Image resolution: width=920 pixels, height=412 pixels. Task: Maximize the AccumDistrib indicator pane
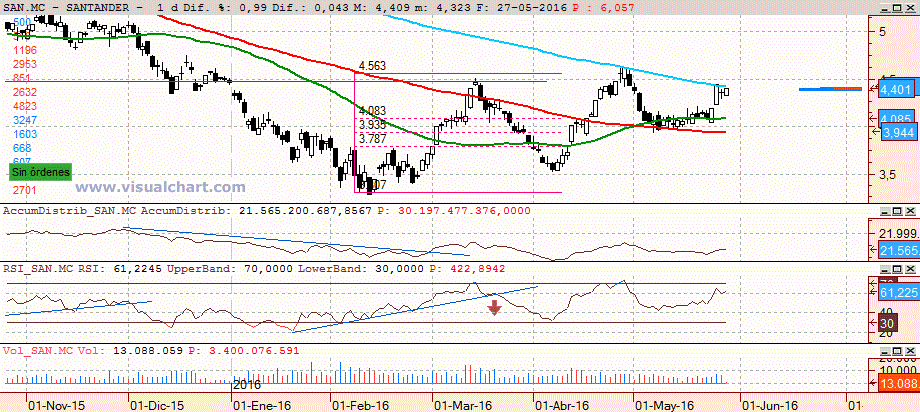point(899,211)
